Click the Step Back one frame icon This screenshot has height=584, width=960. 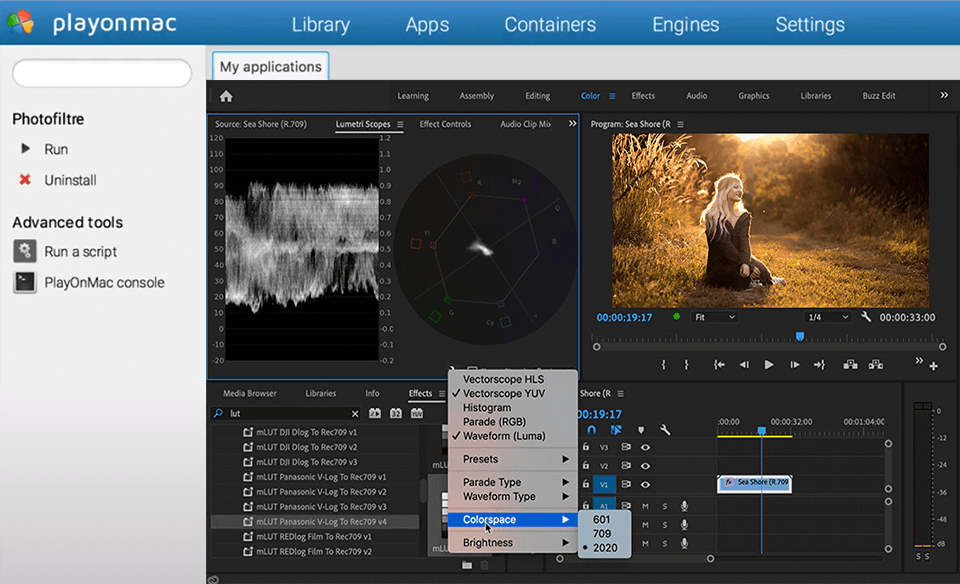[743, 365]
